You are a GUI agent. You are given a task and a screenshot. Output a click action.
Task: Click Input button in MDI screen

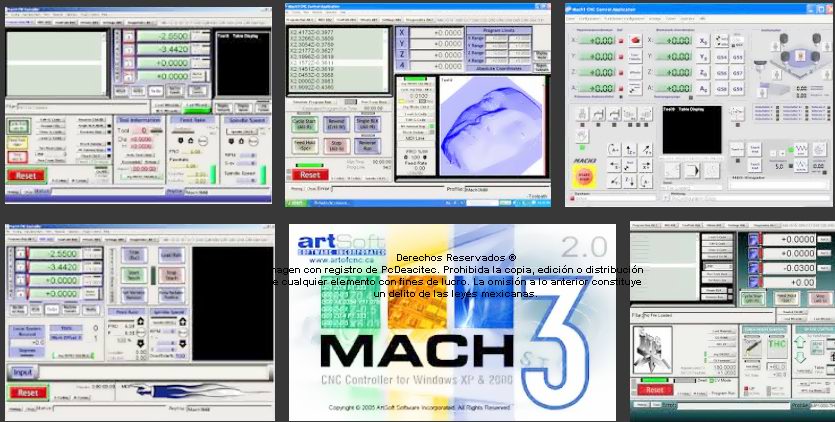click(22, 372)
